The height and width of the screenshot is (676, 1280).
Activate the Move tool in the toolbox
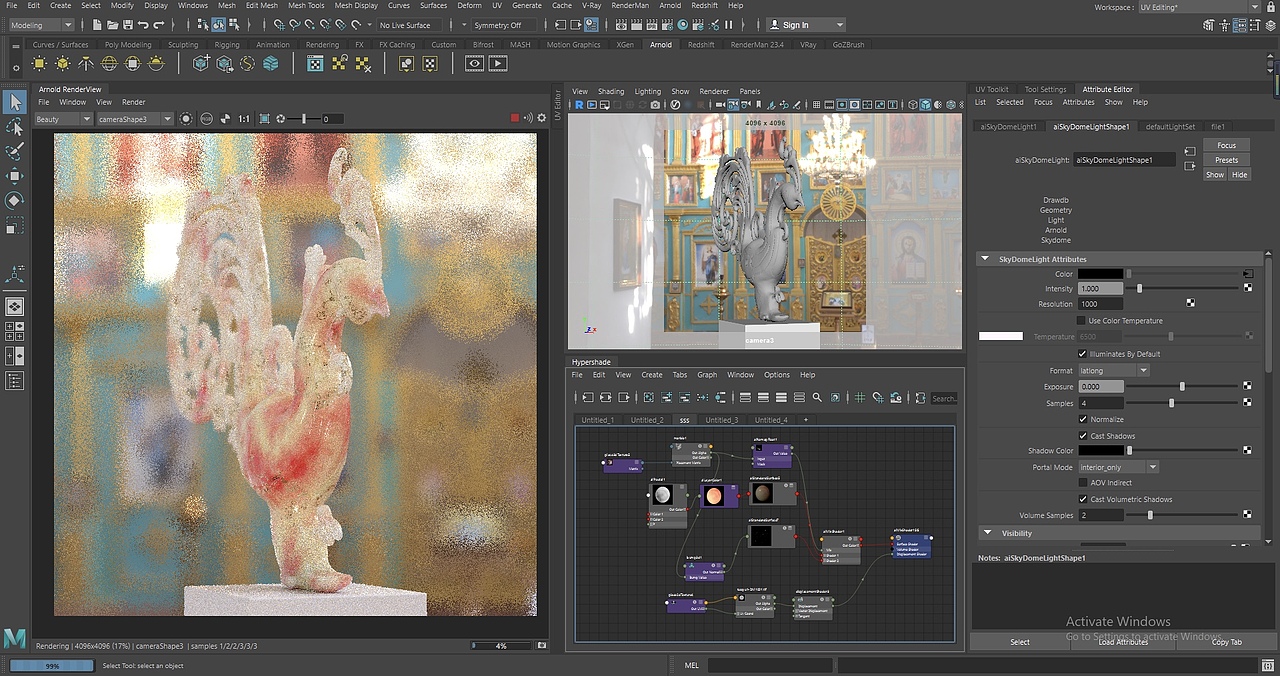15,176
